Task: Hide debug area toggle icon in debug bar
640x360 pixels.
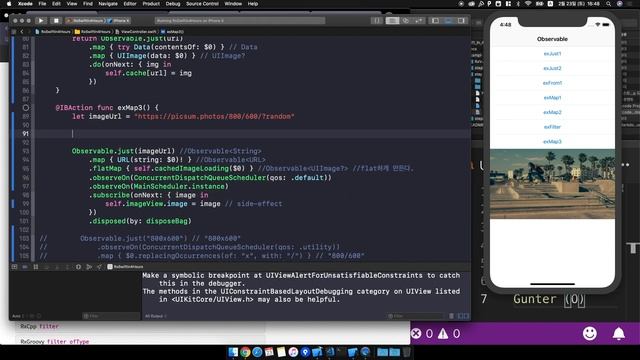Action: [14, 267]
